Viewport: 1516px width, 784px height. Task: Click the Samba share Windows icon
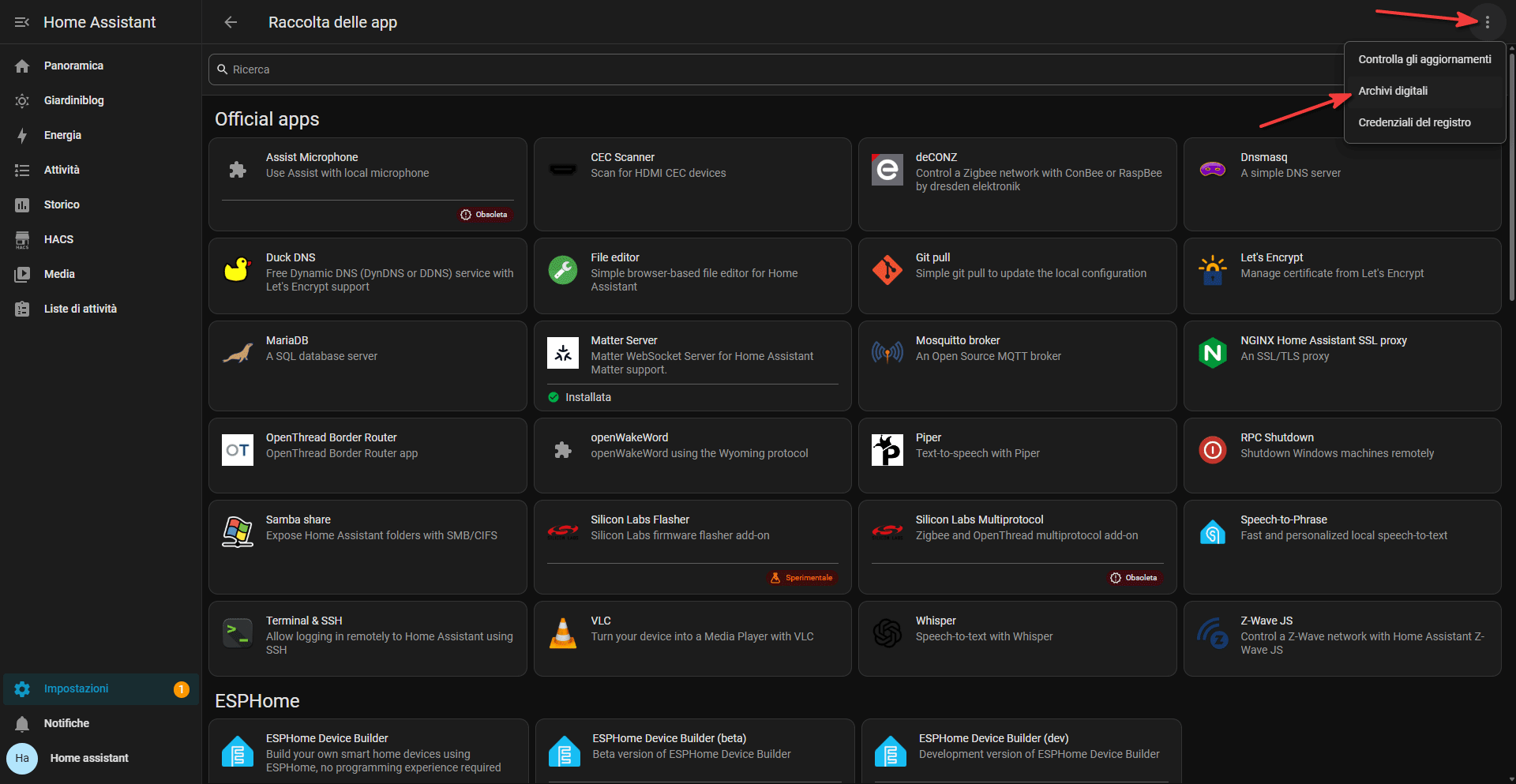click(x=238, y=532)
